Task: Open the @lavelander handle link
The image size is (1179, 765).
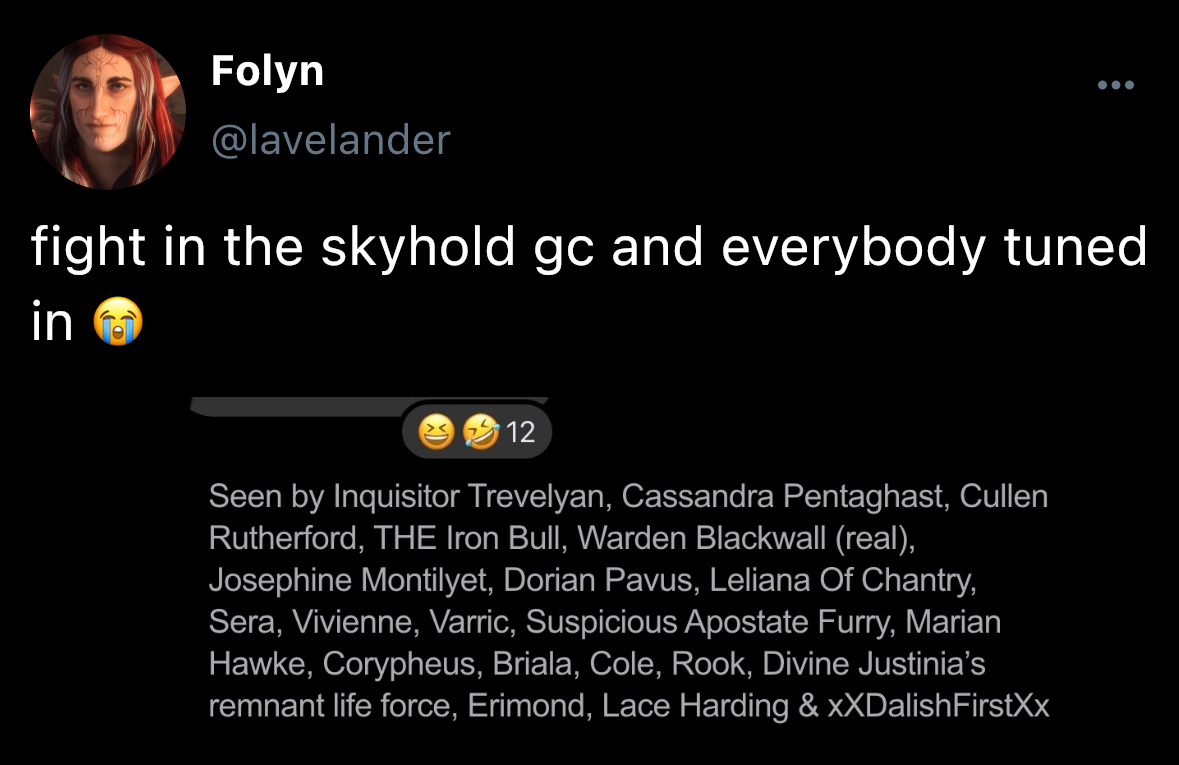Action: 331,139
